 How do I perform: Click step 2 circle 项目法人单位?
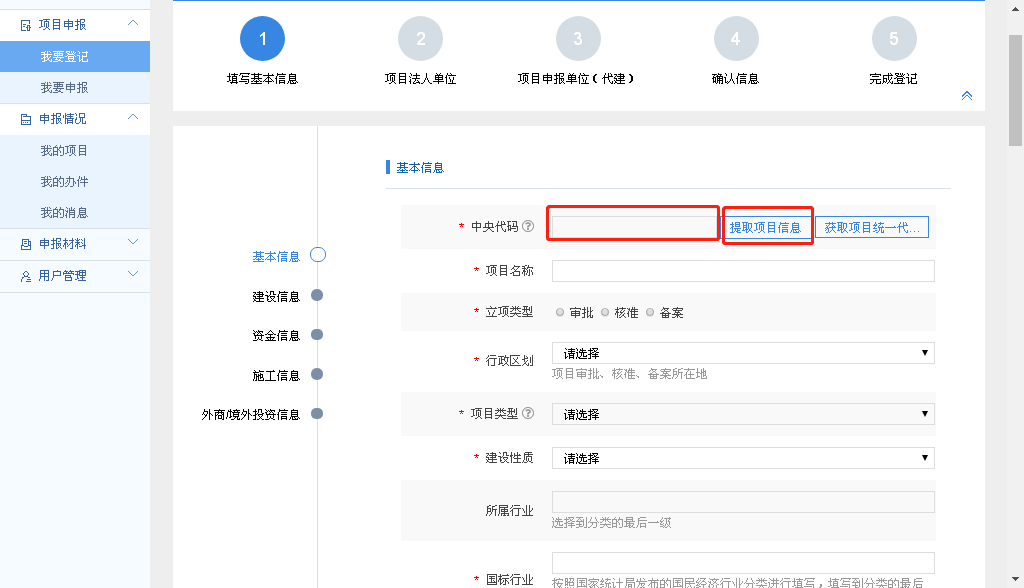tap(420, 39)
